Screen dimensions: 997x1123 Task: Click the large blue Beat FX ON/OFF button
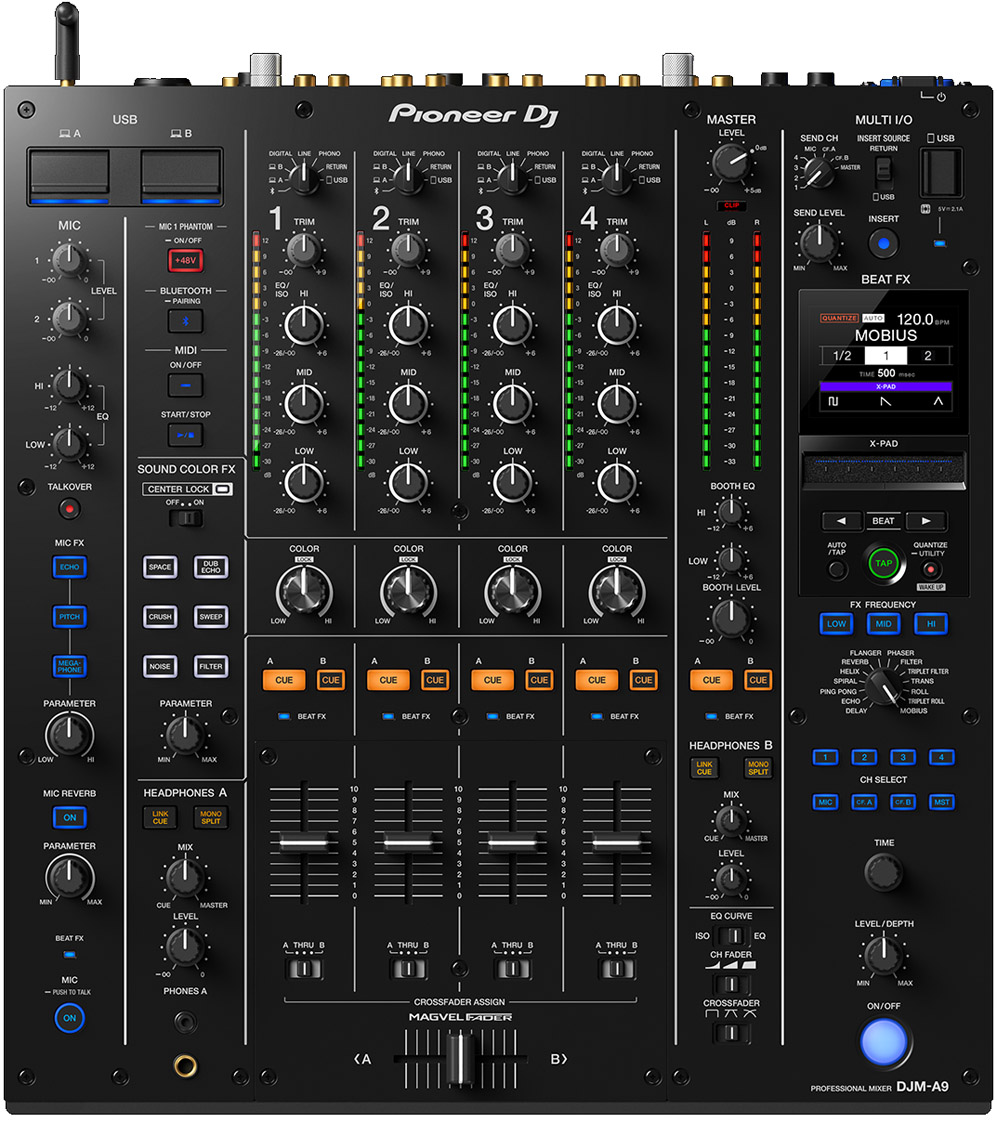[x=884, y=1041]
